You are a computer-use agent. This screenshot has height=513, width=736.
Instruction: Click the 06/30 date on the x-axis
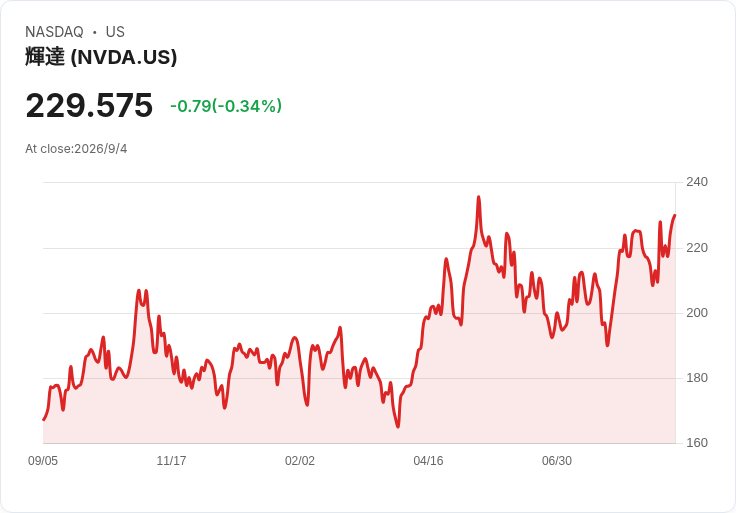pos(557,461)
